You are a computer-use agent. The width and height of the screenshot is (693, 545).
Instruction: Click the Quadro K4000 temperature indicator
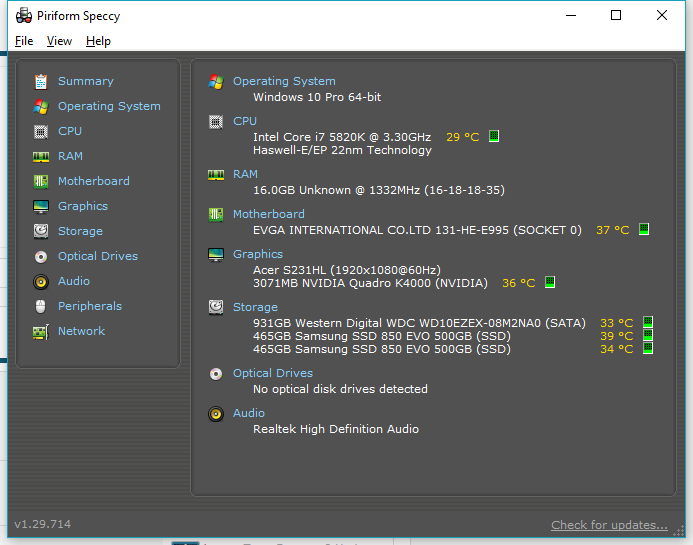[x=550, y=283]
